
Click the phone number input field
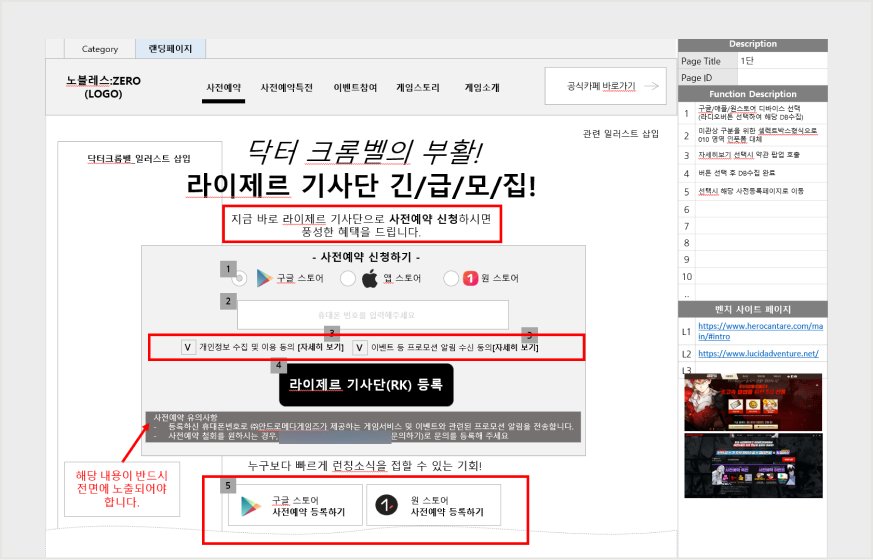(x=372, y=315)
